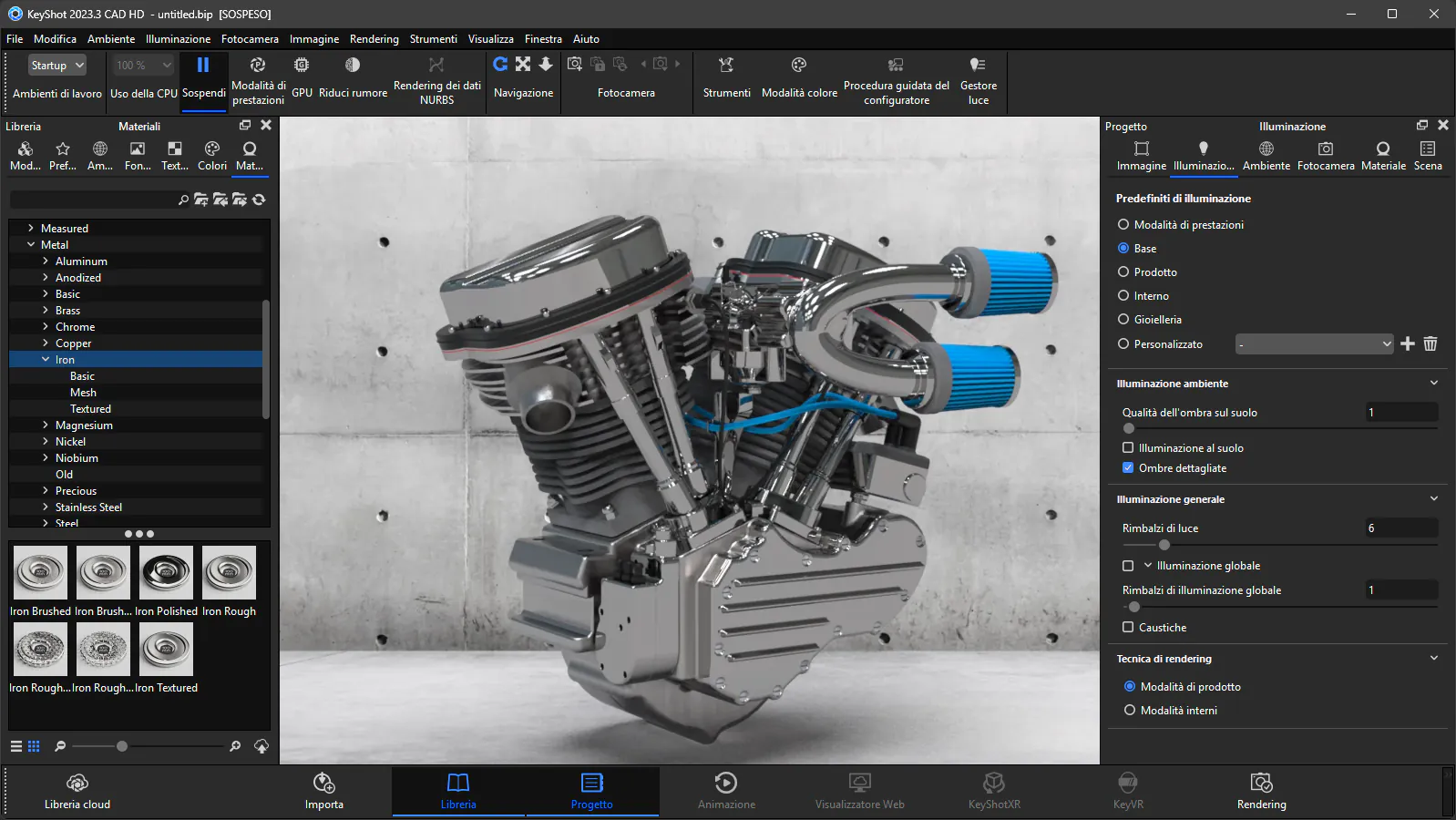Disable Ombre dettagliate checkbox
The width and height of the screenshot is (1456, 820).
[1128, 467]
